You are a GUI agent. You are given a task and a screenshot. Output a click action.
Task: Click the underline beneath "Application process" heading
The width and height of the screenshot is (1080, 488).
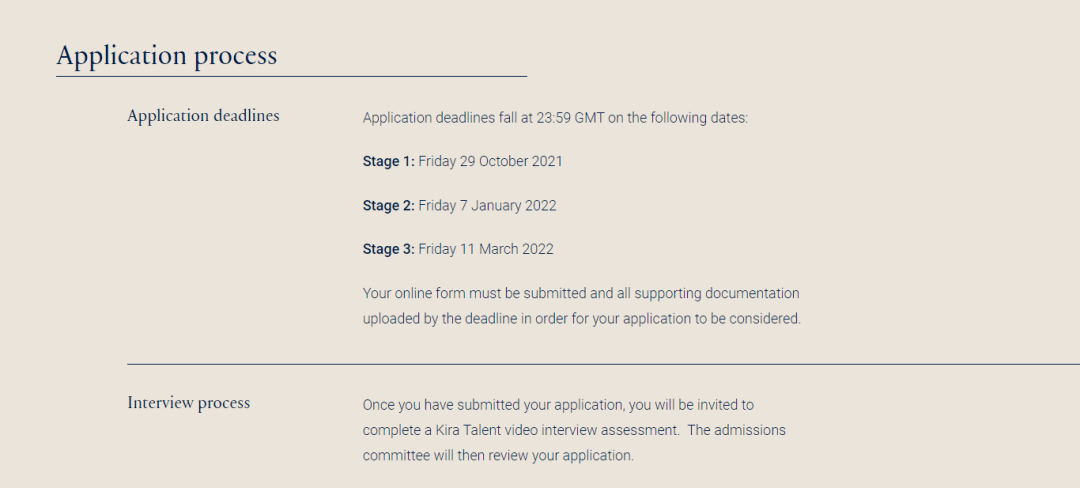point(291,76)
